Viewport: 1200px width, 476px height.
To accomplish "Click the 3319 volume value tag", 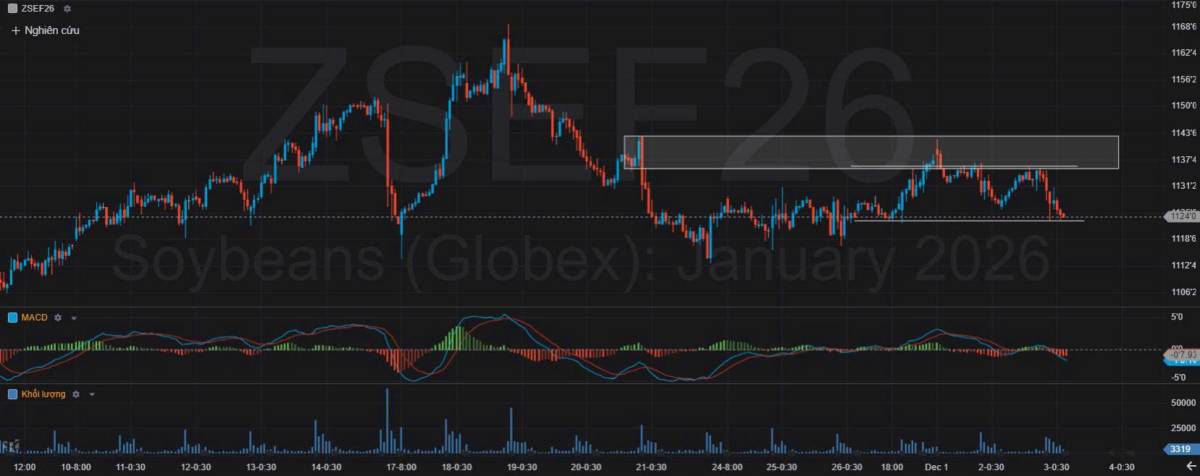I will pos(1181,450).
